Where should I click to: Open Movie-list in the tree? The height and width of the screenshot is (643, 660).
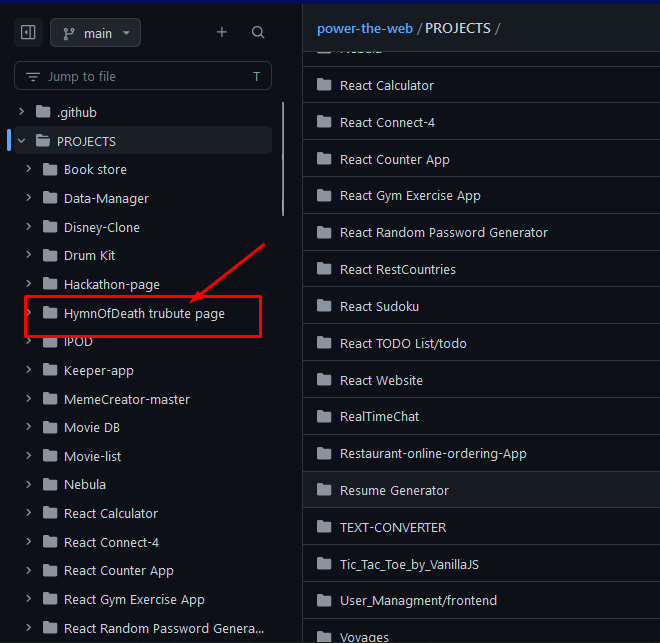tap(92, 456)
